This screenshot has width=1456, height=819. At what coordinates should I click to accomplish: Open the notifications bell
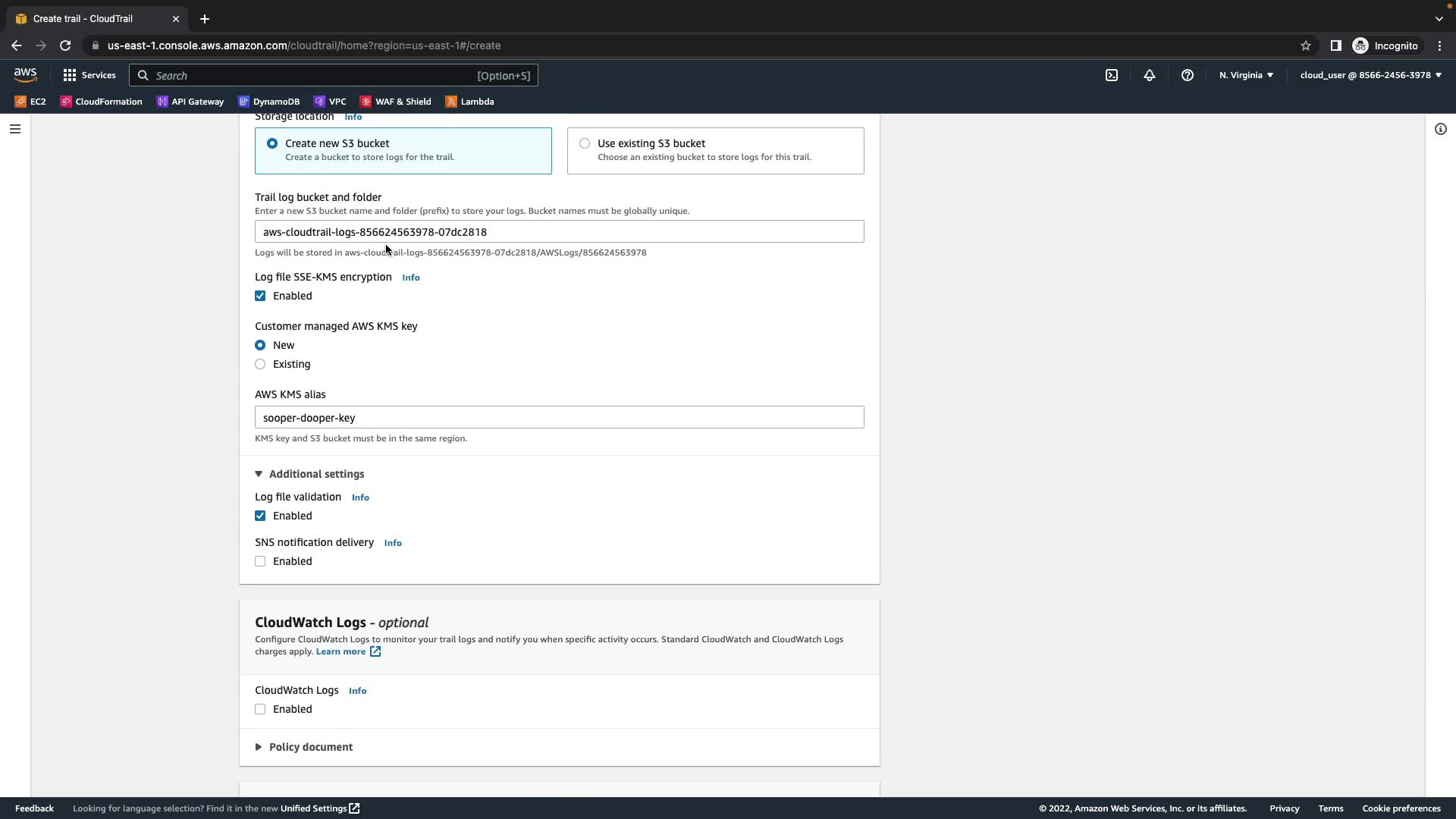1150,75
